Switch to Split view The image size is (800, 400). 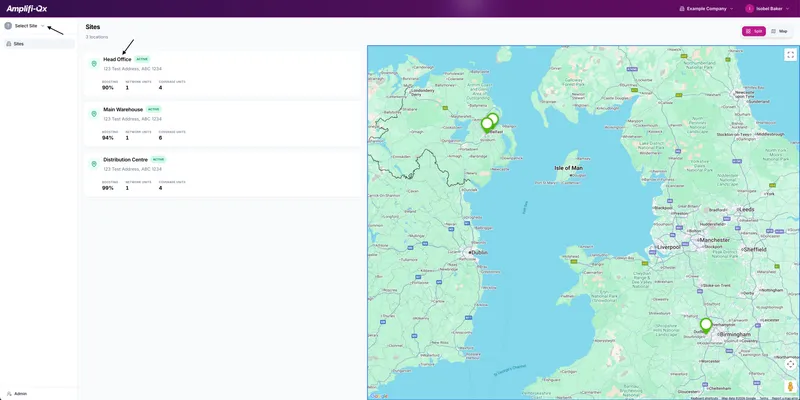[753, 31]
